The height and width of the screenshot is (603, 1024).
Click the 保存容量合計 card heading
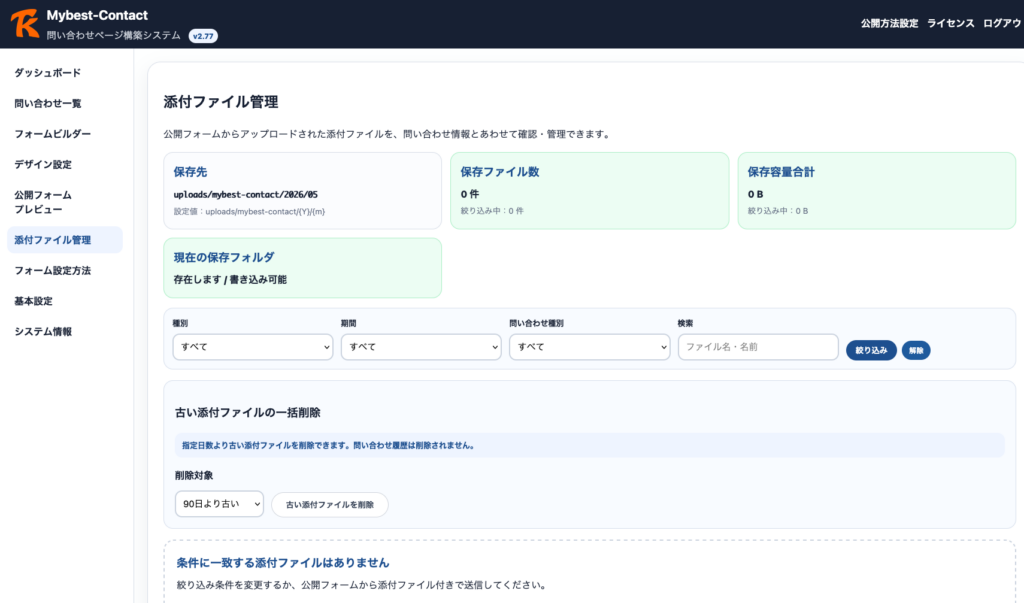pos(781,172)
